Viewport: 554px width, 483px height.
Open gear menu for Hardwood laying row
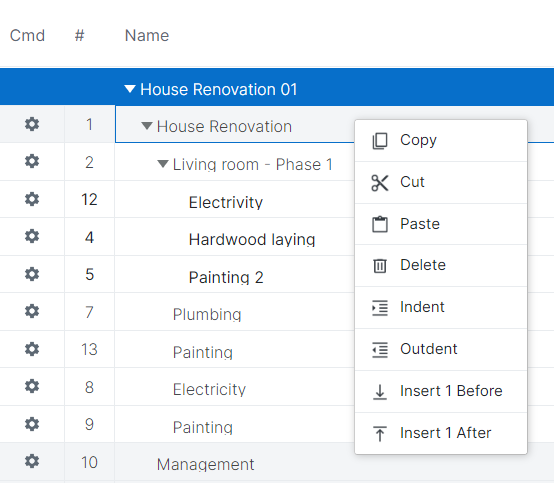point(32,236)
